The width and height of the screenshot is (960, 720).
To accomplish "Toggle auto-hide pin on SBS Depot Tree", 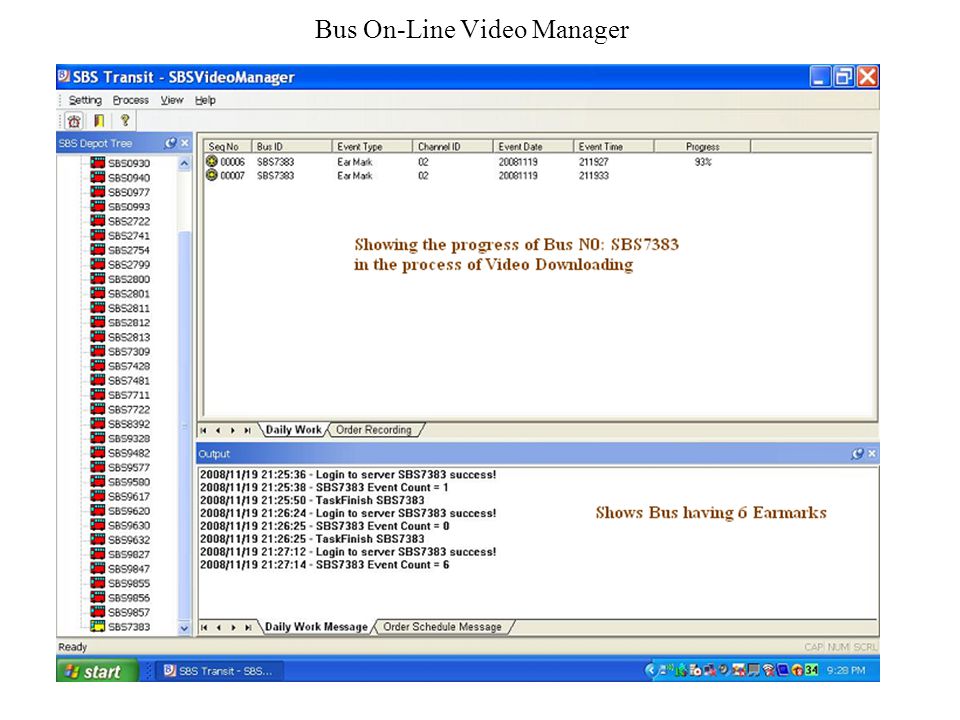I will point(170,143).
